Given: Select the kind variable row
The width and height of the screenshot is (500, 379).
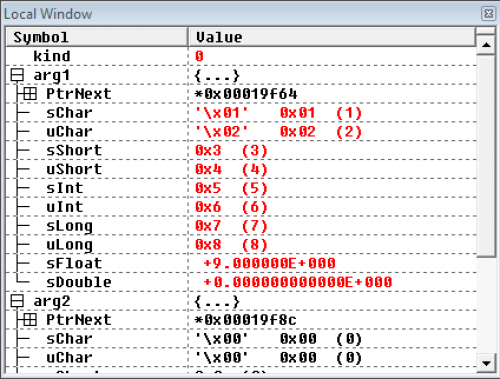Looking at the screenshot, I should point(241,56).
